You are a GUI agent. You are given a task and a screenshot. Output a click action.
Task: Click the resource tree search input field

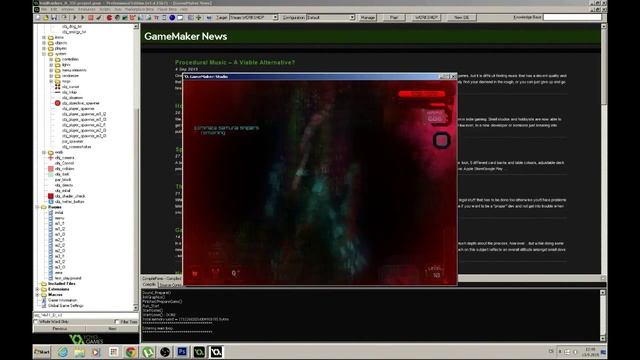coord(85,315)
